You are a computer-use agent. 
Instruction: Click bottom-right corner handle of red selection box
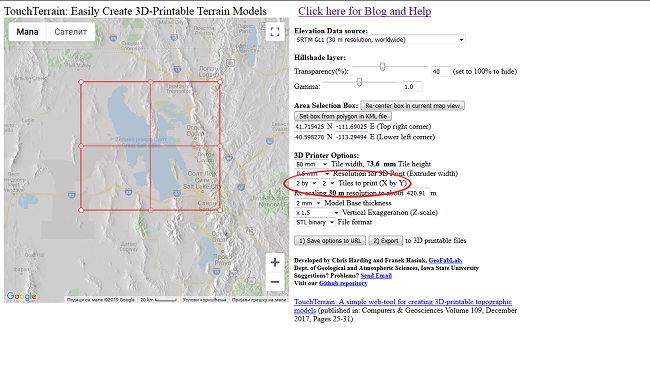(x=220, y=210)
